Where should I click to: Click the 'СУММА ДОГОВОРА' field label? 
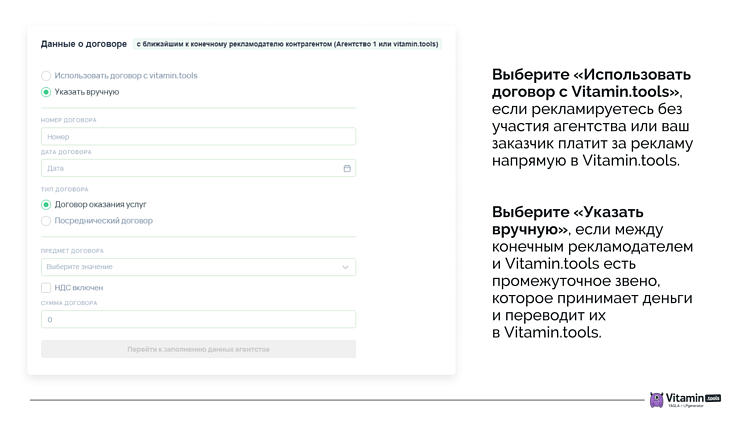(69, 303)
